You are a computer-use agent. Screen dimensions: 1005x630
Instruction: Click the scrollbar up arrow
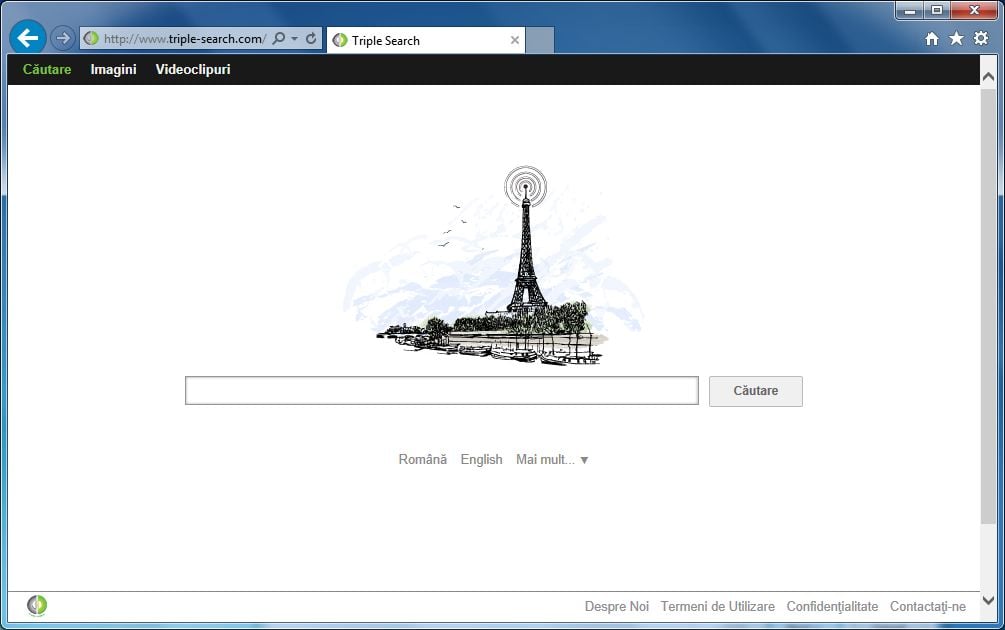click(988, 76)
